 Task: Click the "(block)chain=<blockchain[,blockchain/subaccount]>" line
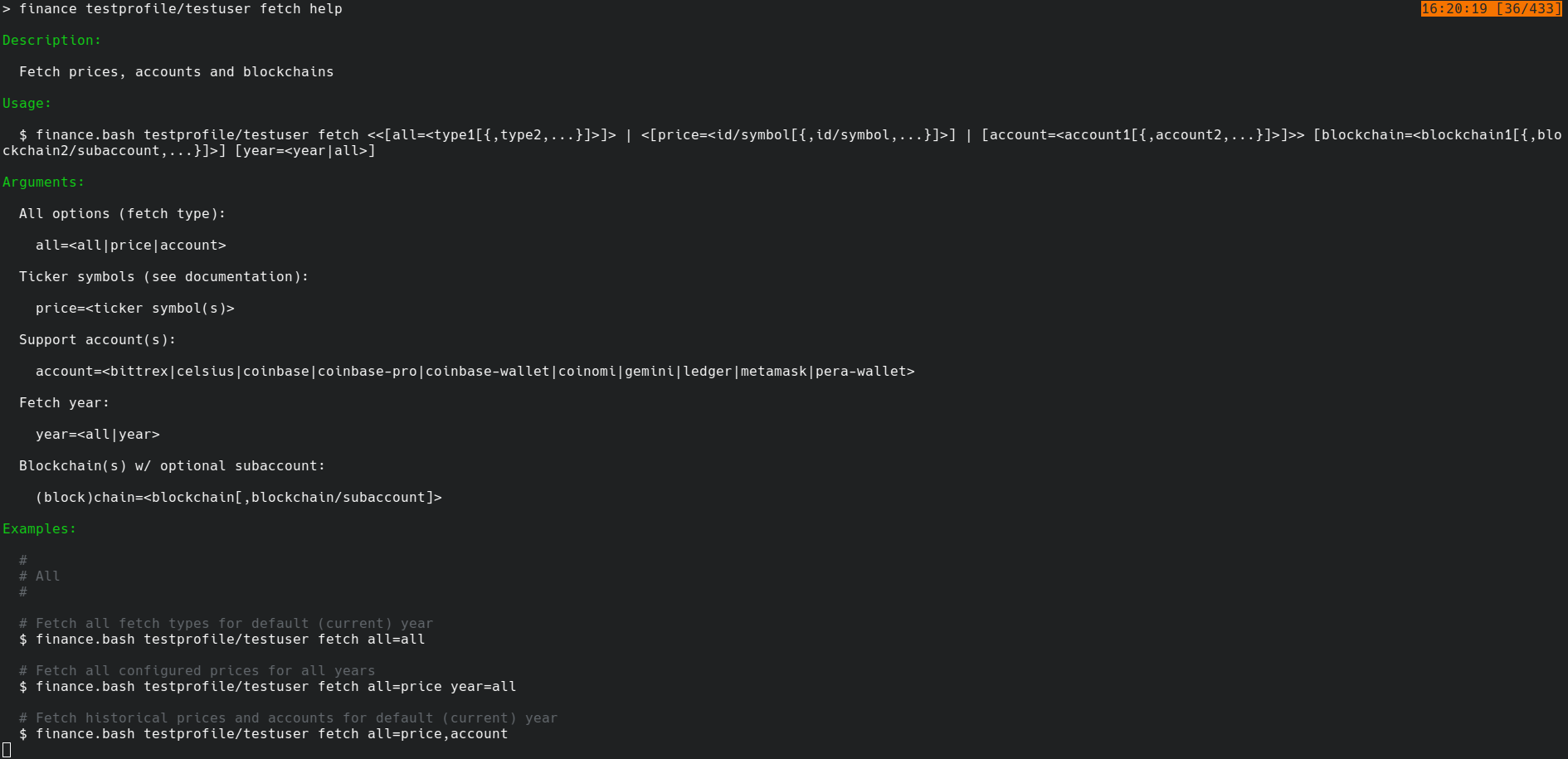tap(238, 498)
